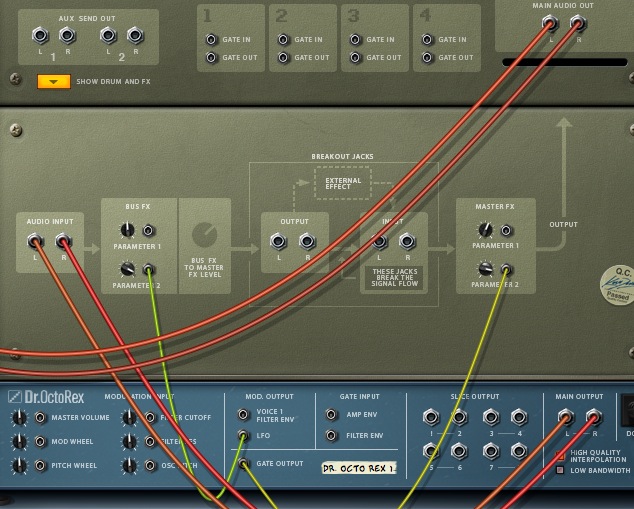Select channel 4 Gate Out jack
The width and height of the screenshot is (634, 509).
click(427, 57)
